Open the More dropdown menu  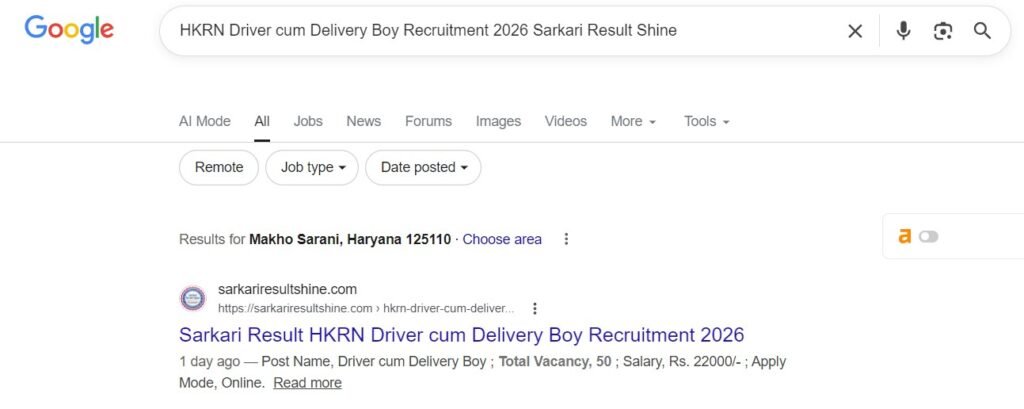click(x=633, y=121)
